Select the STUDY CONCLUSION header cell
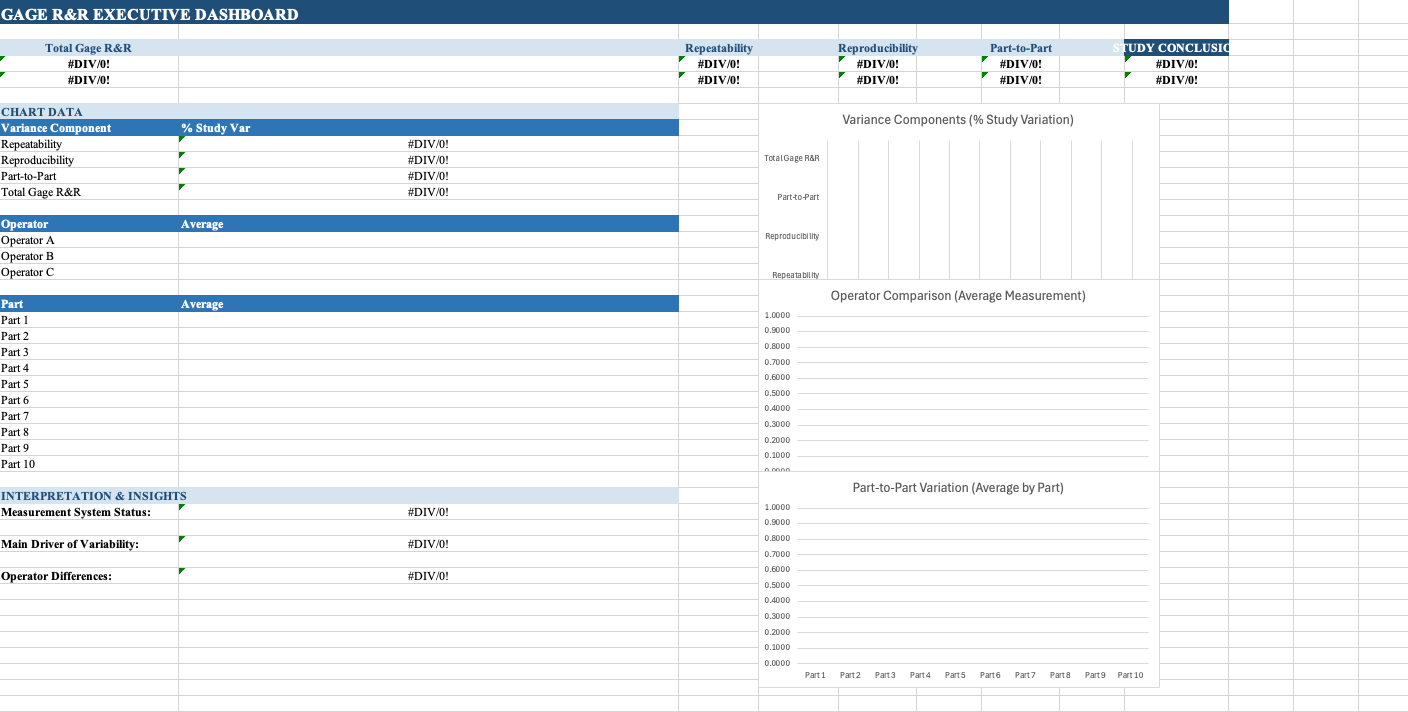 1175,48
